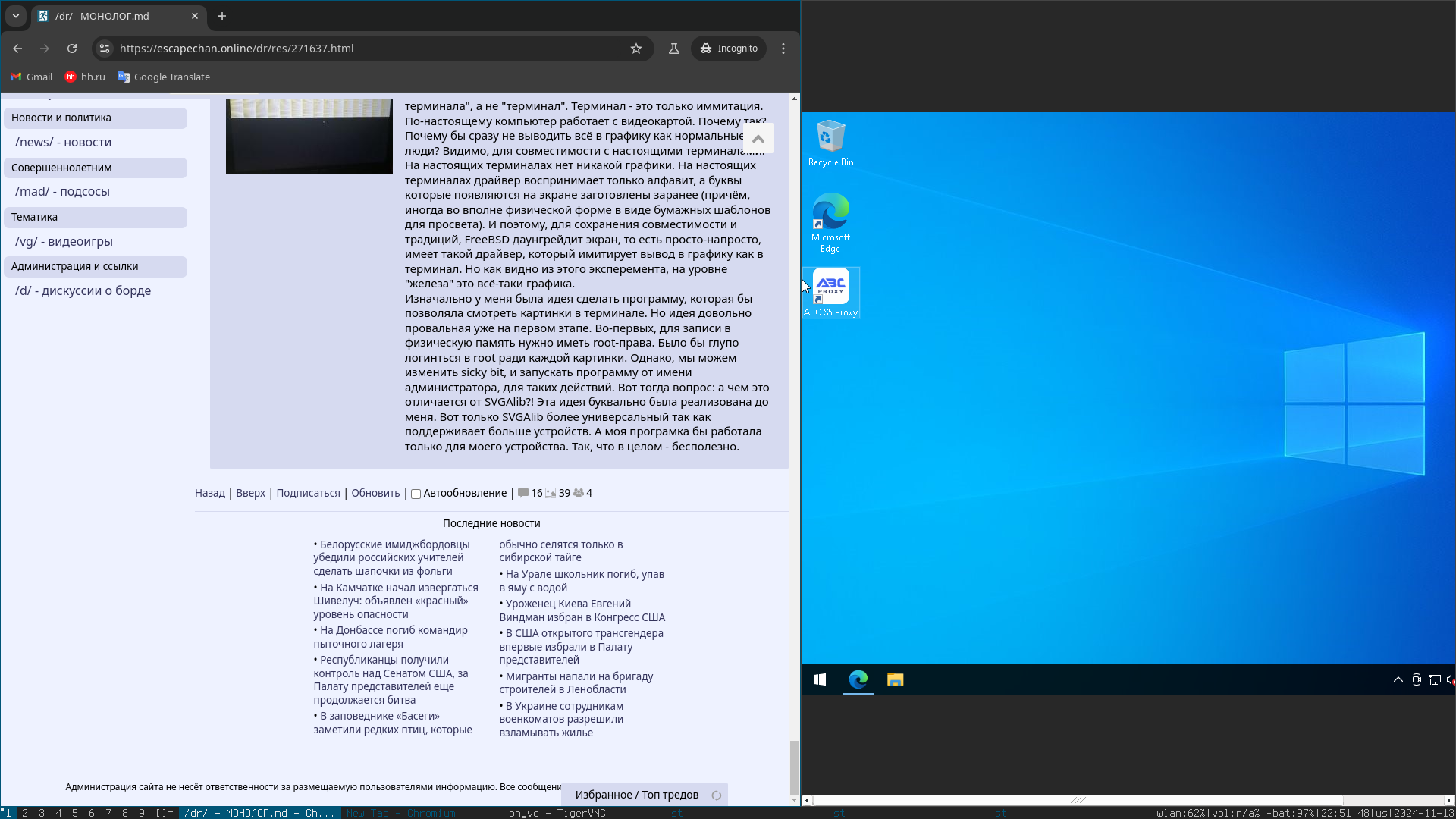Screen dimensions: 1456x819
Task: Click scroll-to-top chevron button
Action: (758, 139)
